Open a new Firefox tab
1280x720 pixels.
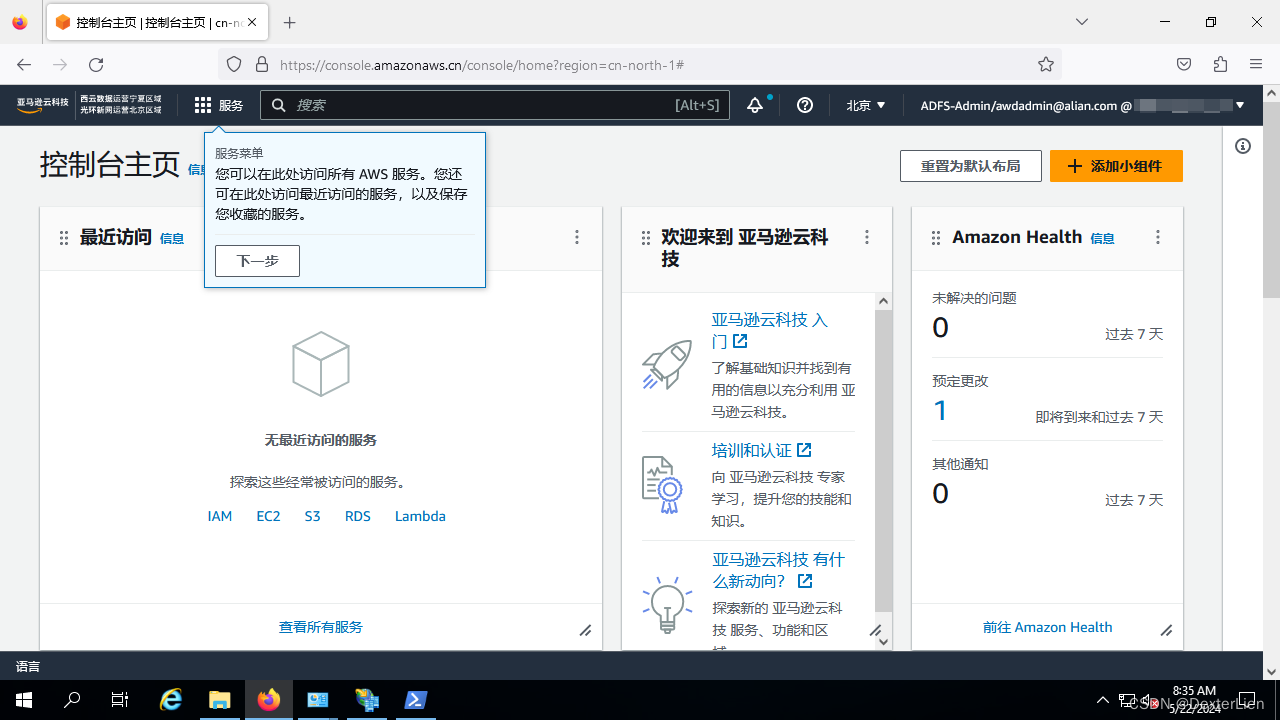(x=290, y=22)
